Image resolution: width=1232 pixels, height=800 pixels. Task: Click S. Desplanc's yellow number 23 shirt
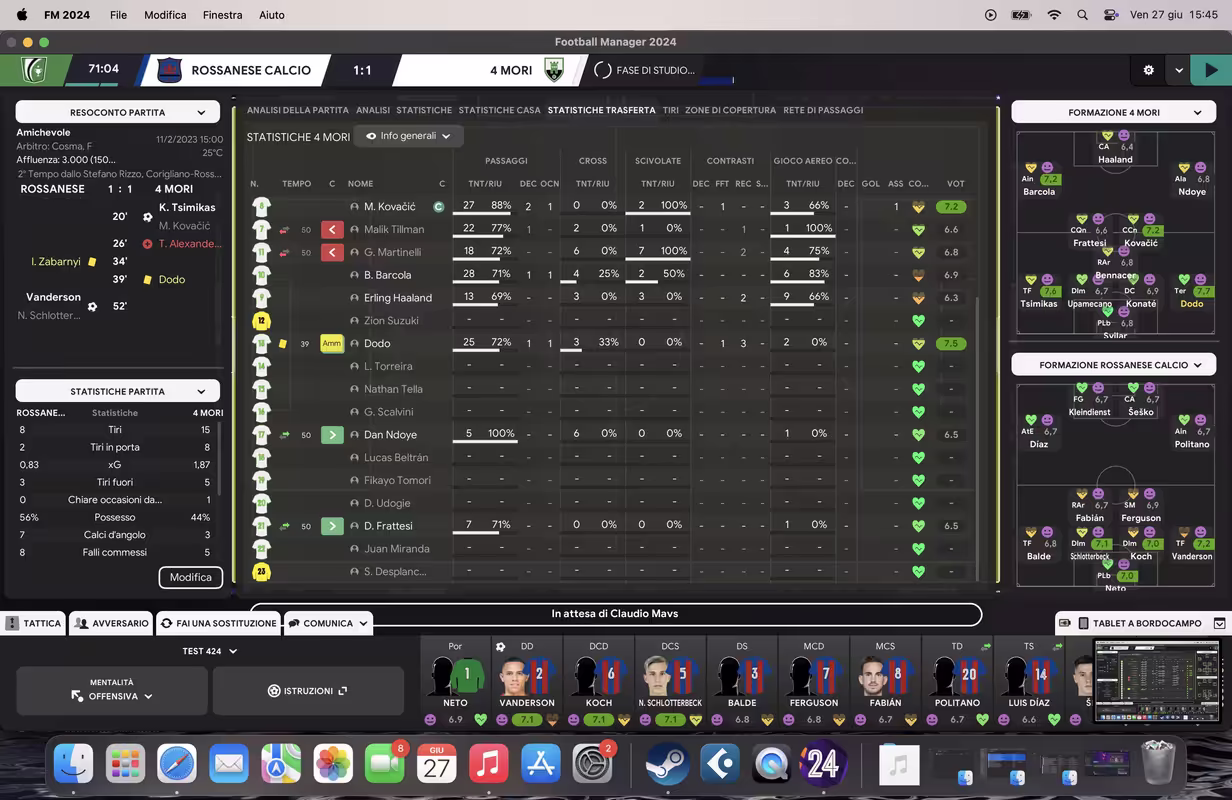[x=261, y=572]
